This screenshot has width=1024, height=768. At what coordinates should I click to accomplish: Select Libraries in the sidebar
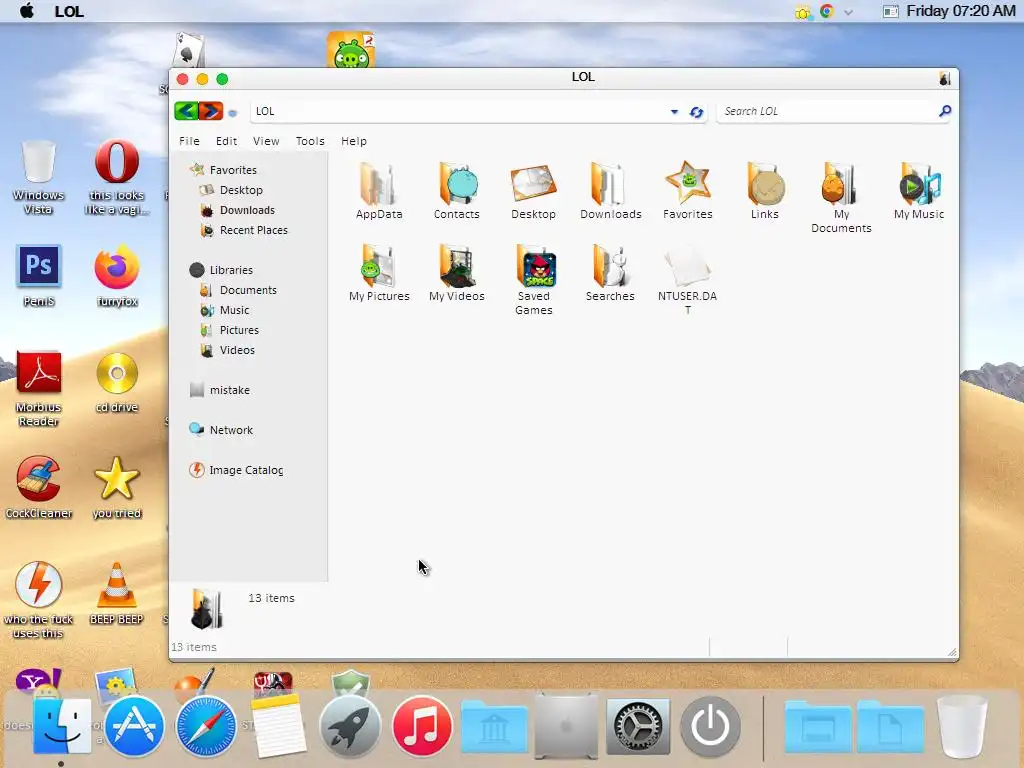(x=221, y=270)
